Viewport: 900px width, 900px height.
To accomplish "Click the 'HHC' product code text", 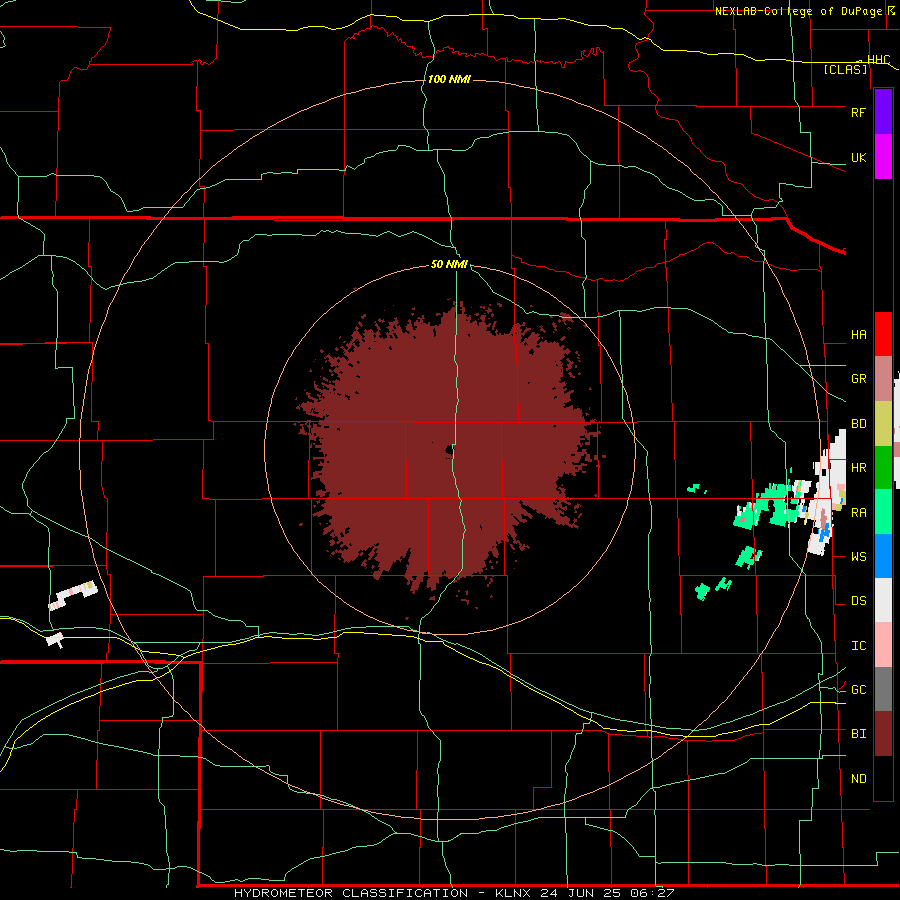I will 878,60.
